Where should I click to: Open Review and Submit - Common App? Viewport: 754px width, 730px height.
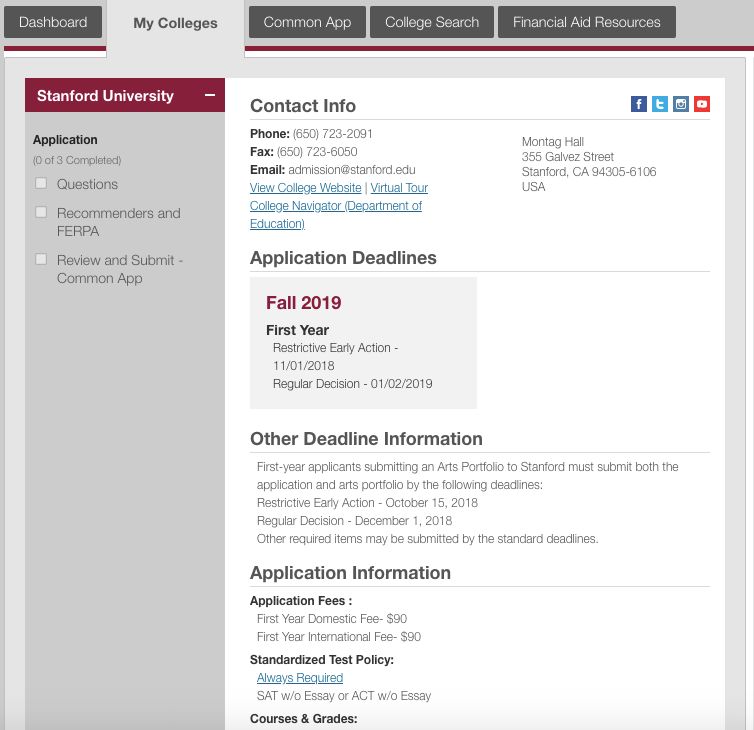point(120,269)
